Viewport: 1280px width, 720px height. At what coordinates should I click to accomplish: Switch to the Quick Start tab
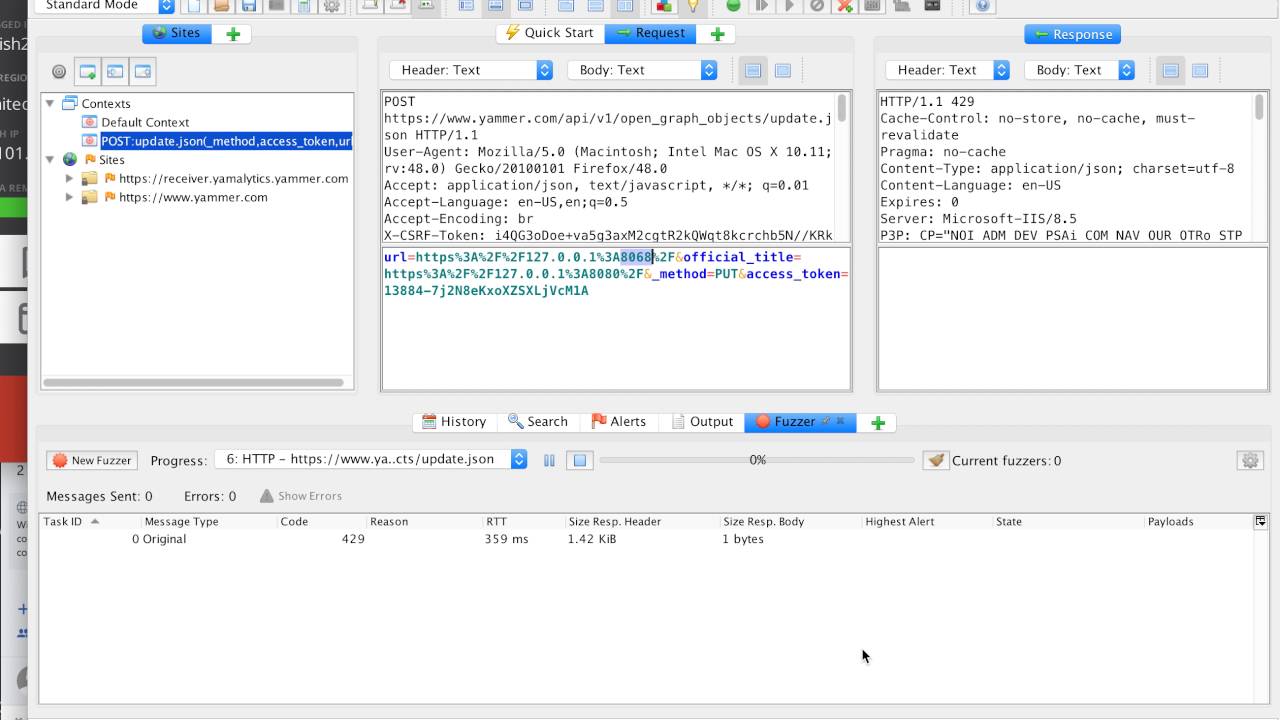pyautogui.click(x=550, y=33)
